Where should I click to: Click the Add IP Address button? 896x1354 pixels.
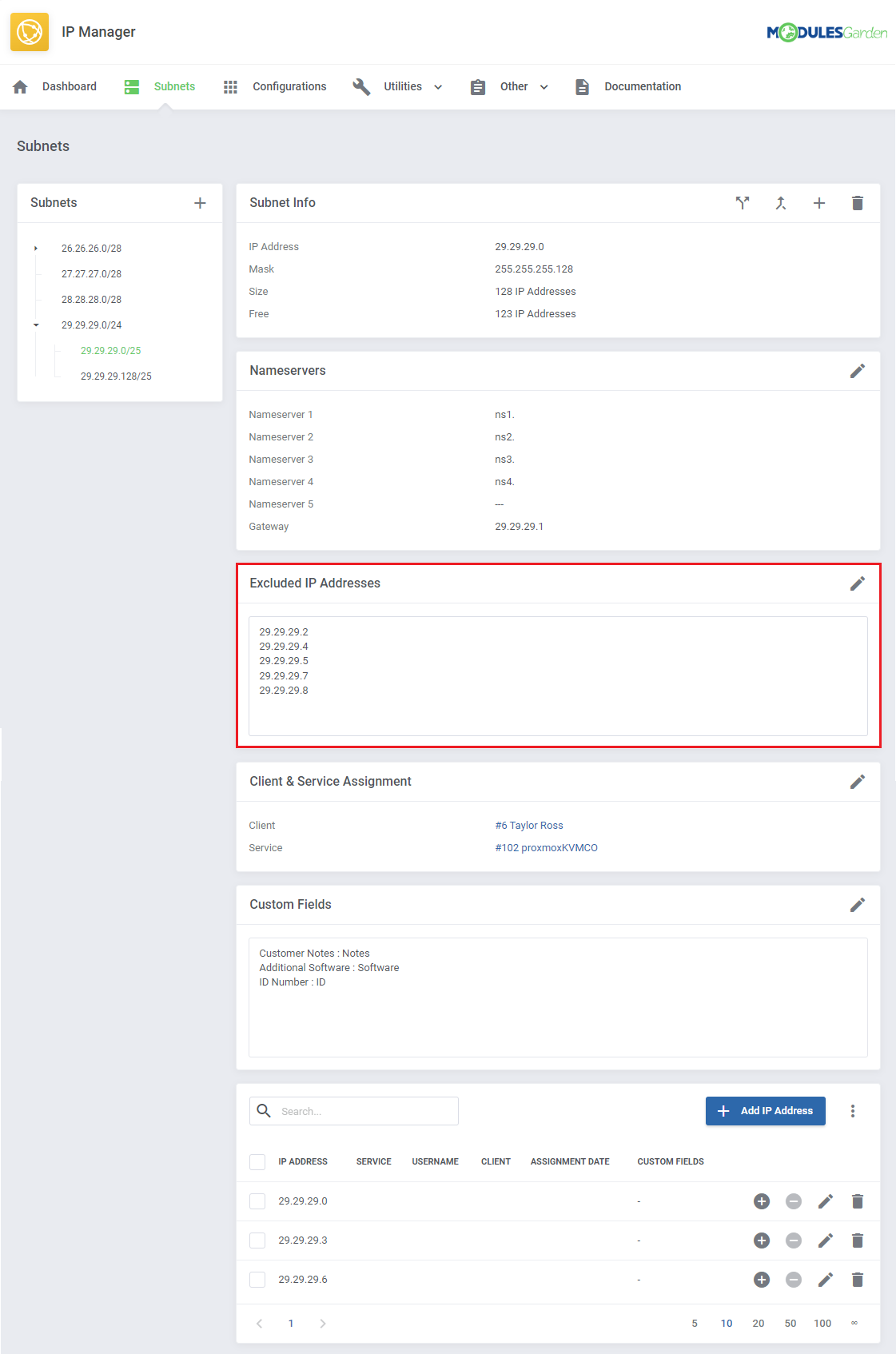[766, 1111]
